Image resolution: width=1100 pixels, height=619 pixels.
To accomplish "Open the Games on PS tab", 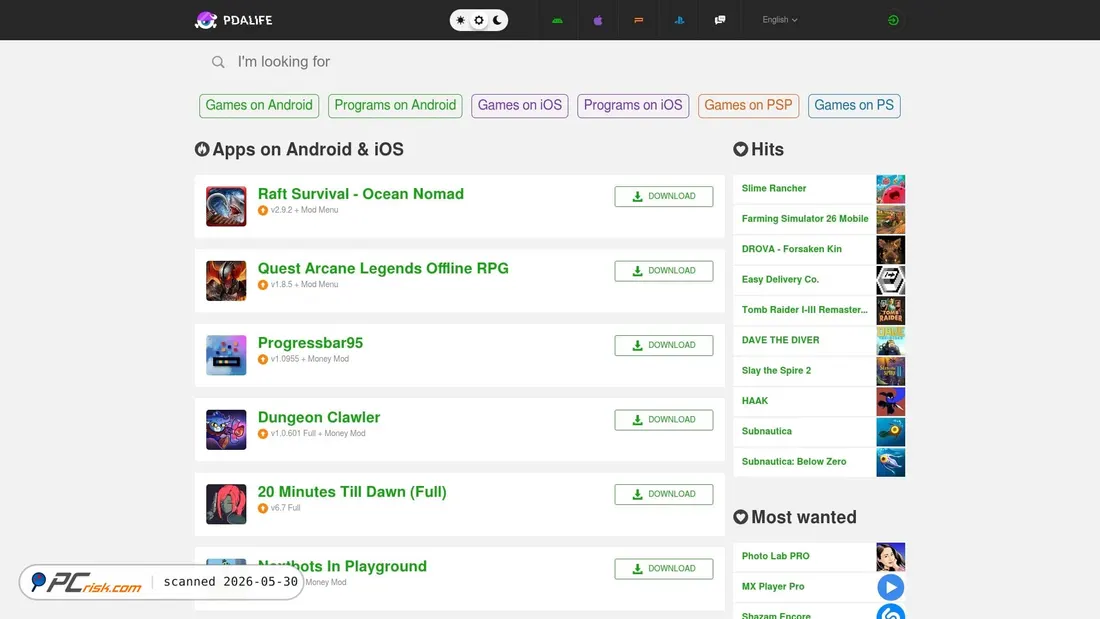I will pos(854,105).
